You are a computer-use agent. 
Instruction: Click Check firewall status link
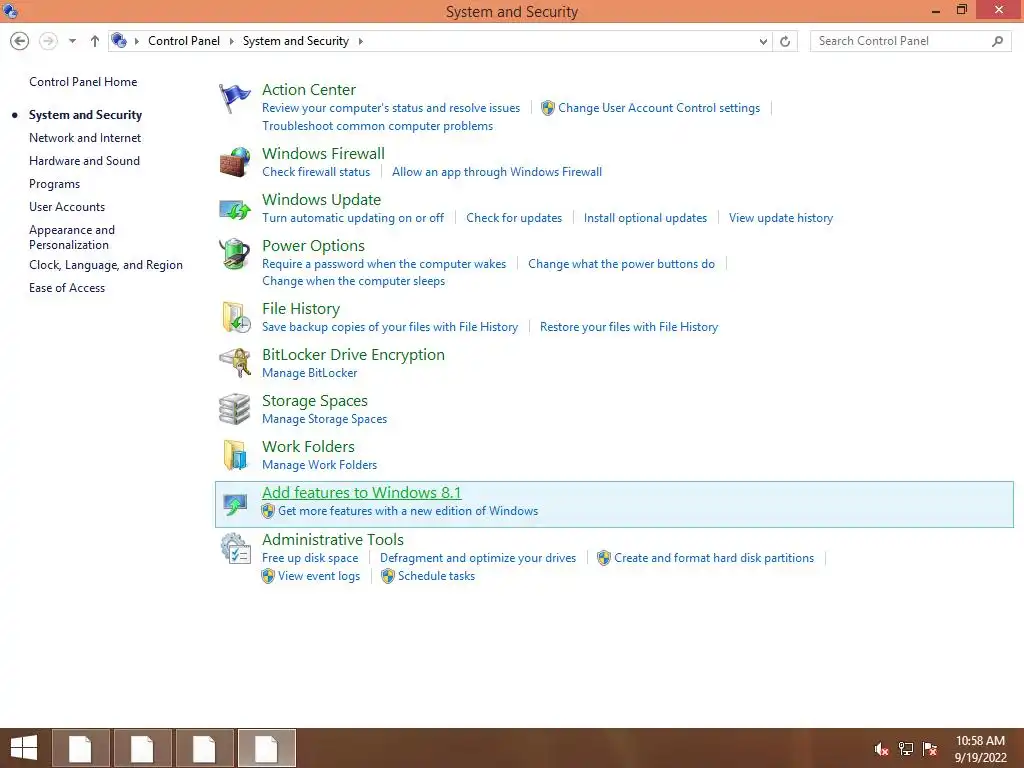[x=316, y=172]
